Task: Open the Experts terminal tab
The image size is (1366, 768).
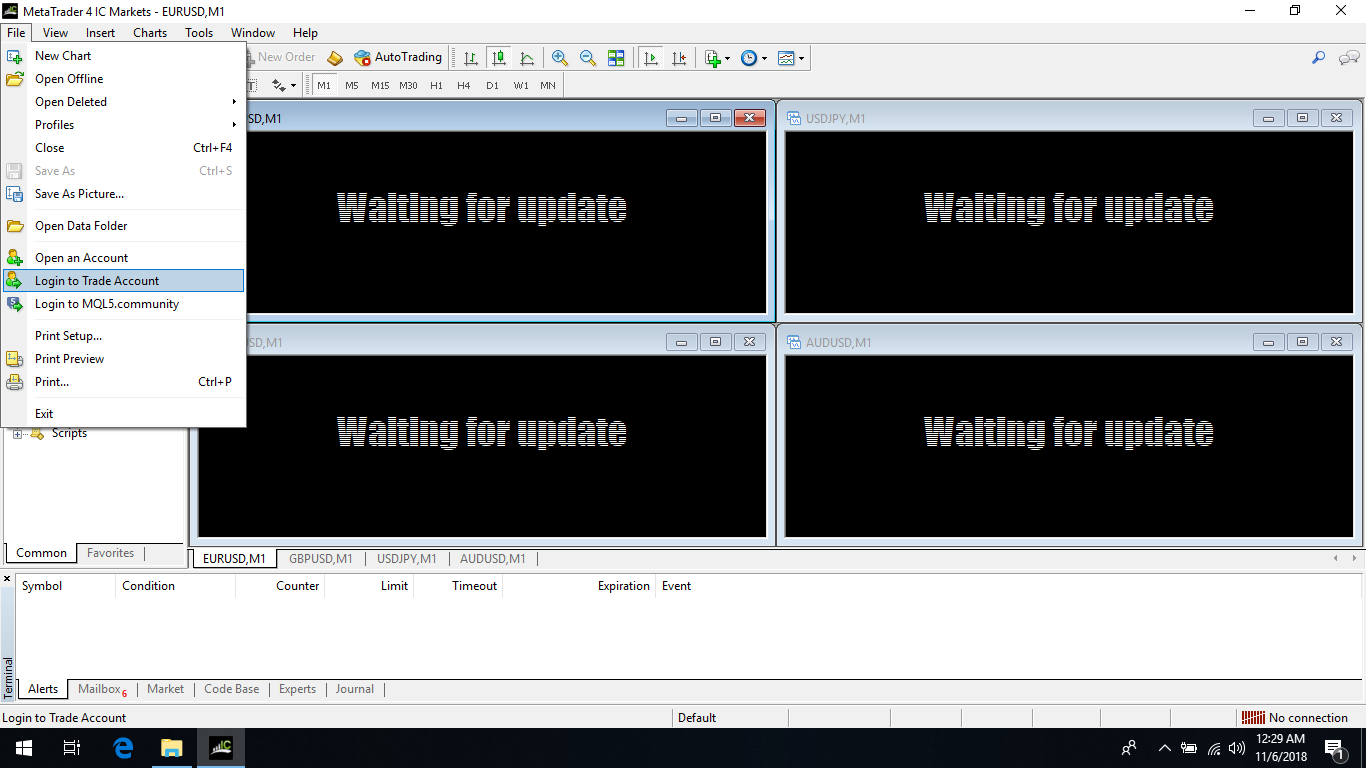Action: [x=297, y=689]
